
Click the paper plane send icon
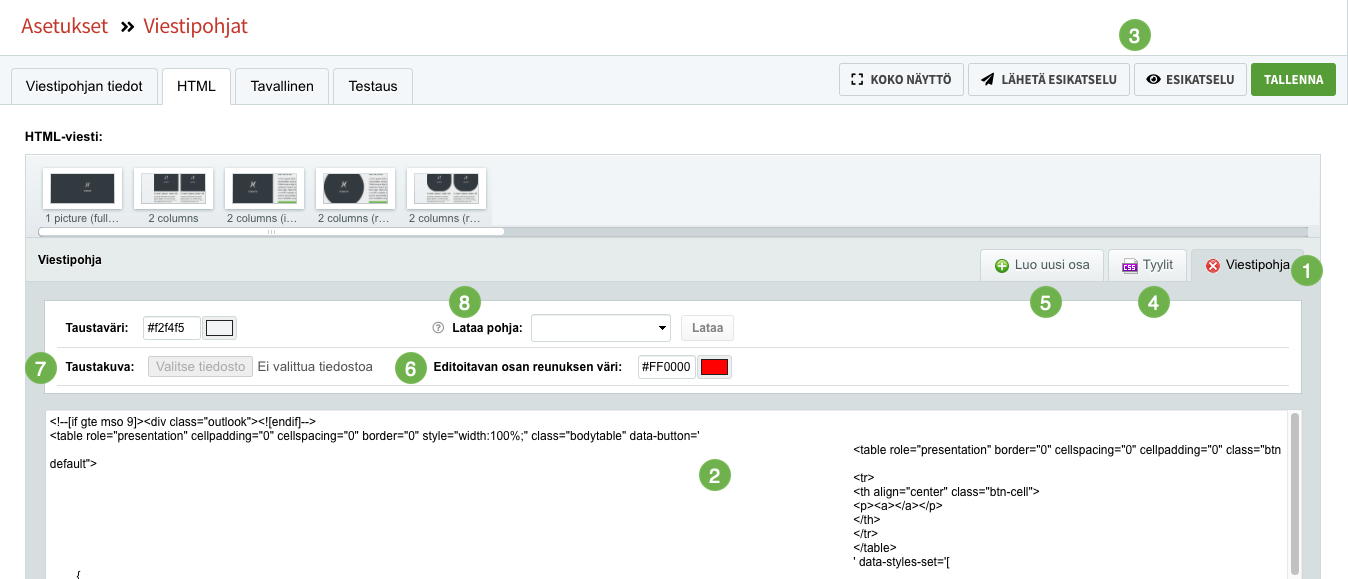(x=987, y=79)
